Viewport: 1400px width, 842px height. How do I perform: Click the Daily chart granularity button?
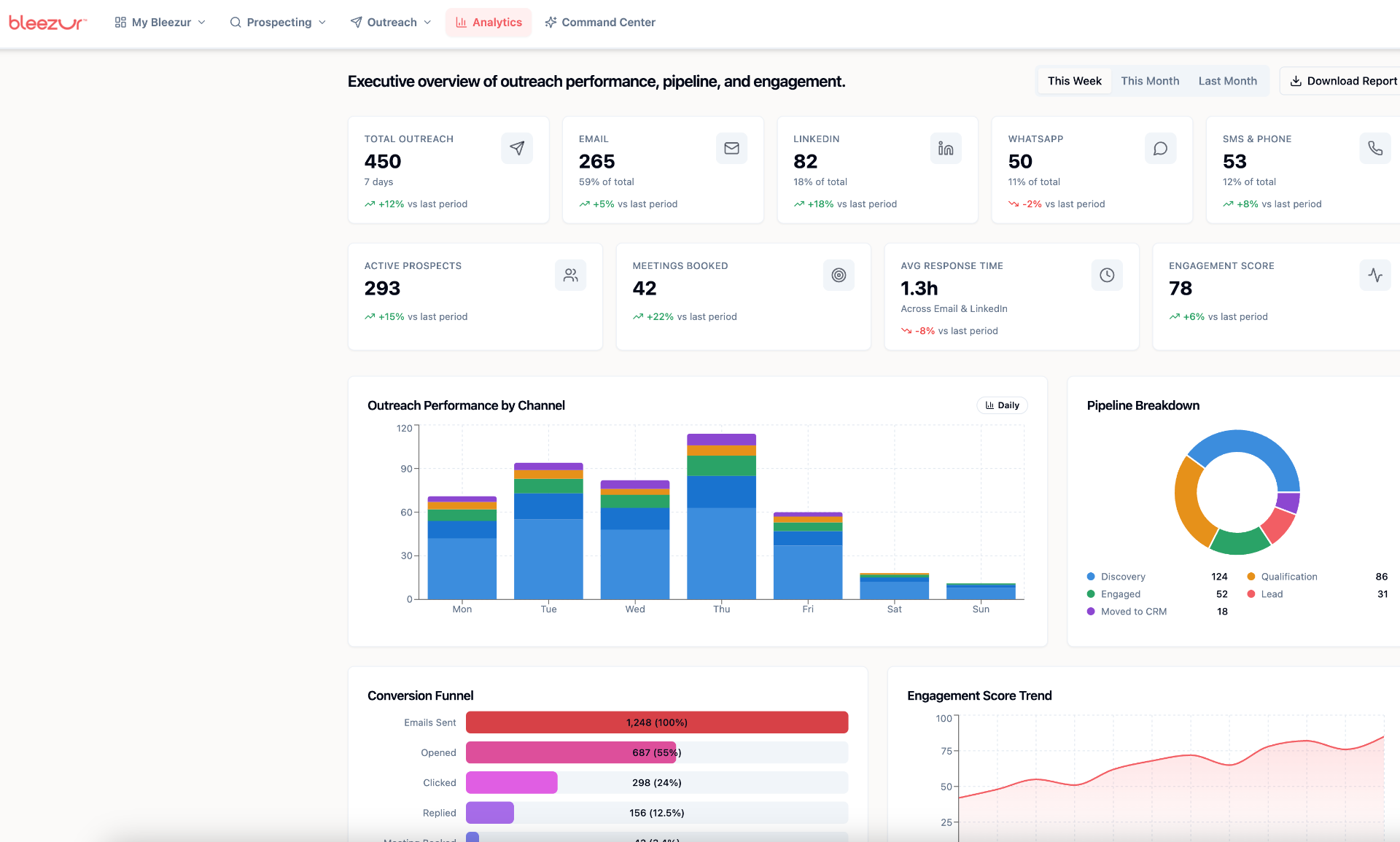(x=1002, y=405)
